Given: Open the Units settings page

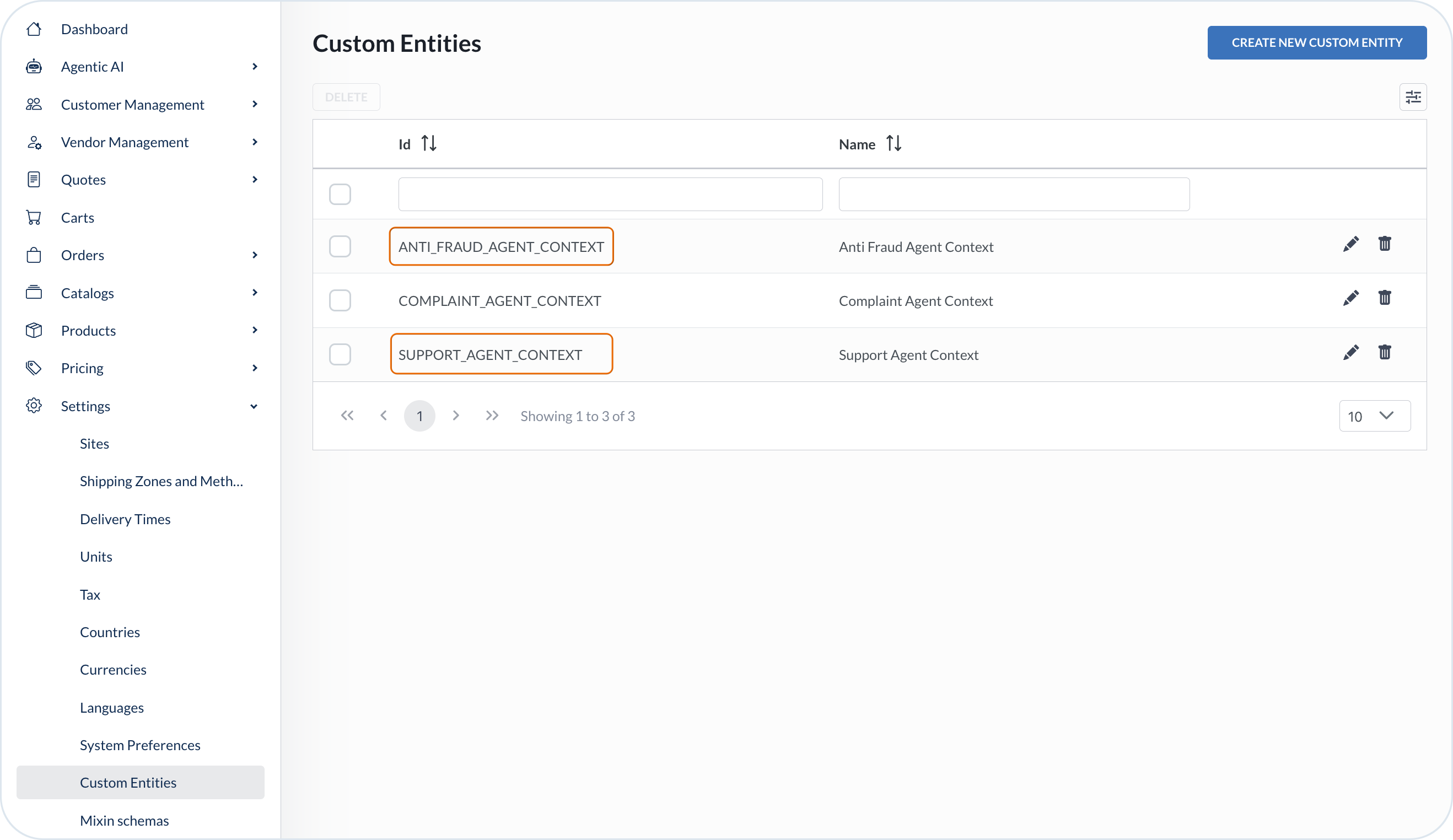Looking at the screenshot, I should [x=96, y=556].
